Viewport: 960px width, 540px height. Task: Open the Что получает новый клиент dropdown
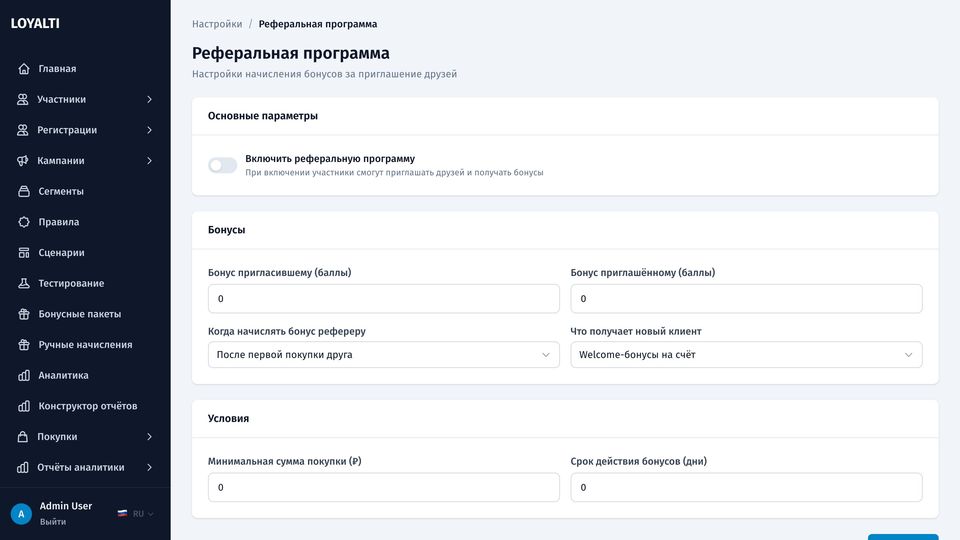click(x=746, y=354)
